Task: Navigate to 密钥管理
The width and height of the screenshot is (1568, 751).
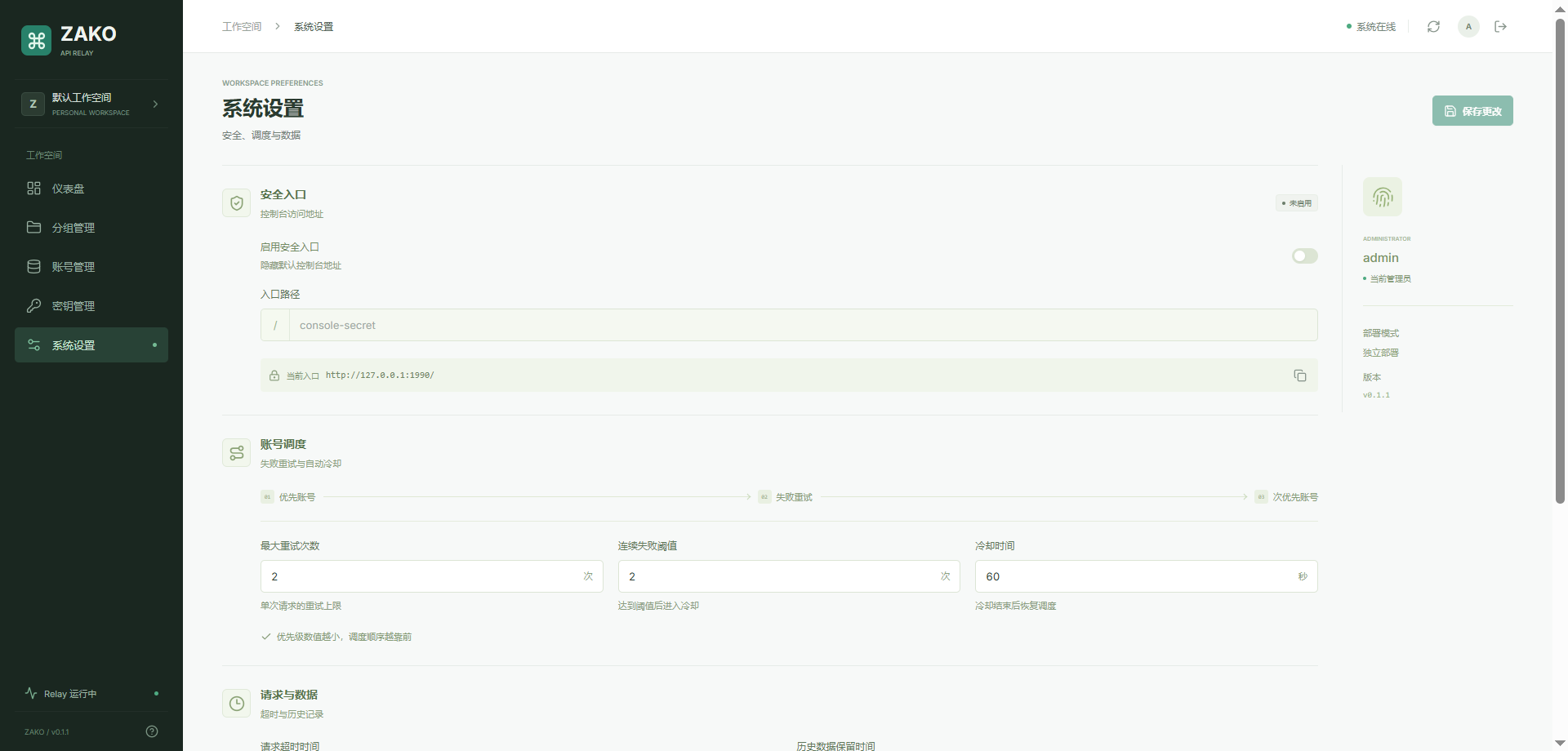Action: coord(91,306)
